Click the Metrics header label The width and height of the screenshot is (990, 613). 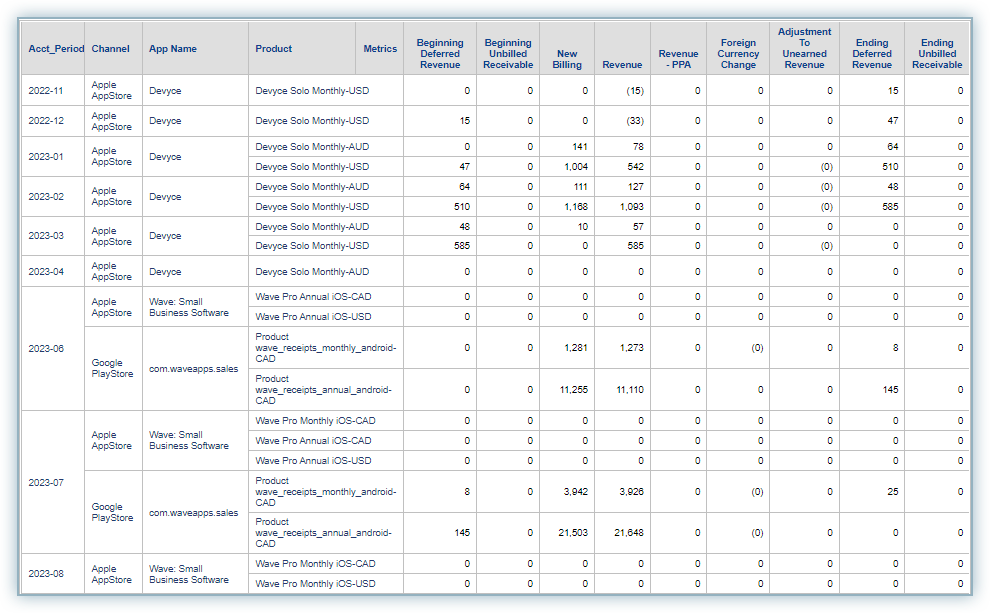click(380, 49)
